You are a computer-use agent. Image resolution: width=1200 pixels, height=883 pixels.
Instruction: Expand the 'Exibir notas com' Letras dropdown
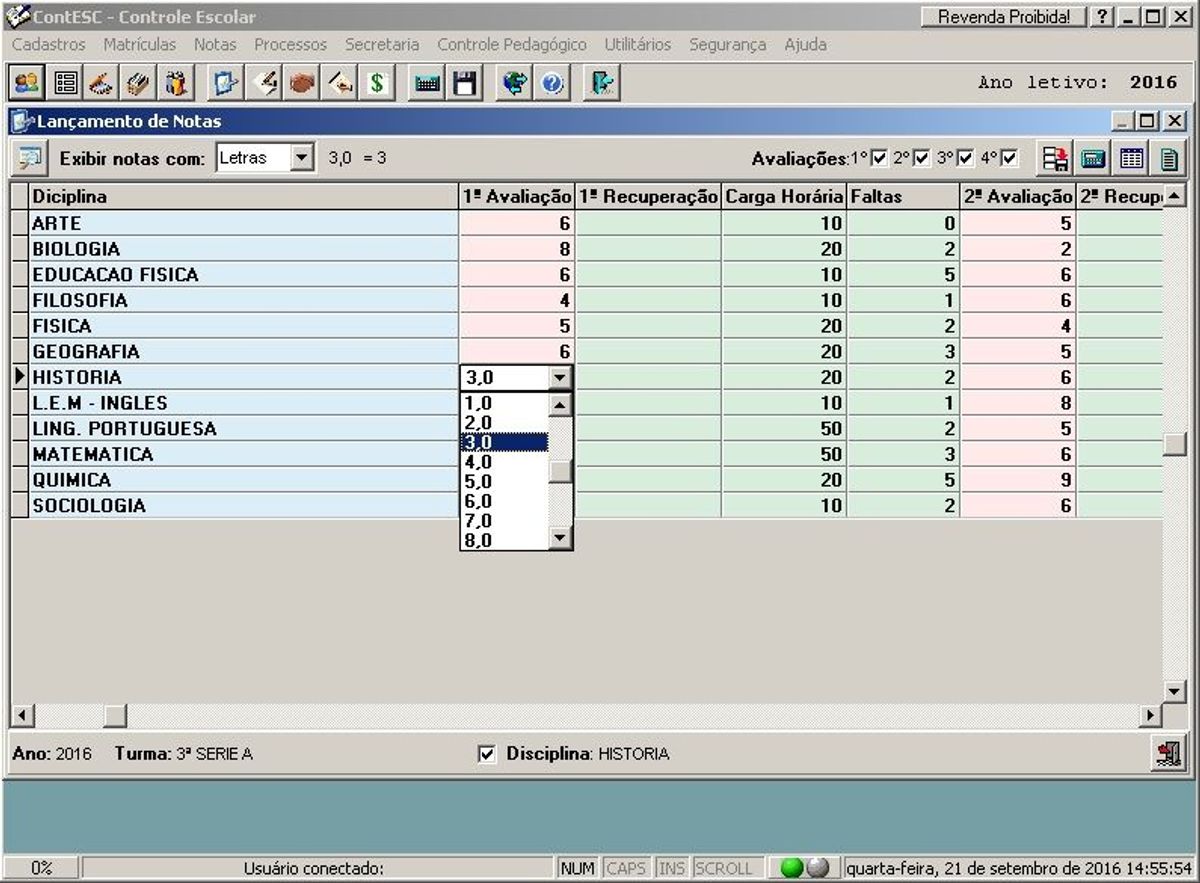(301, 158)
